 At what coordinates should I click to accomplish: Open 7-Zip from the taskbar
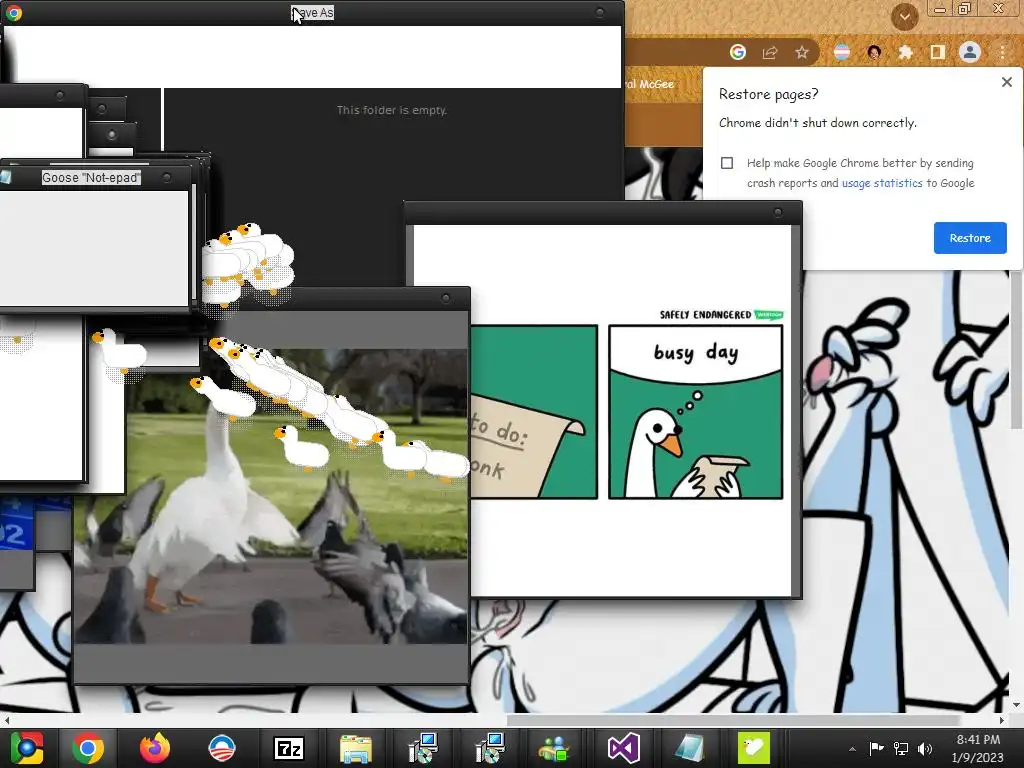289,748
